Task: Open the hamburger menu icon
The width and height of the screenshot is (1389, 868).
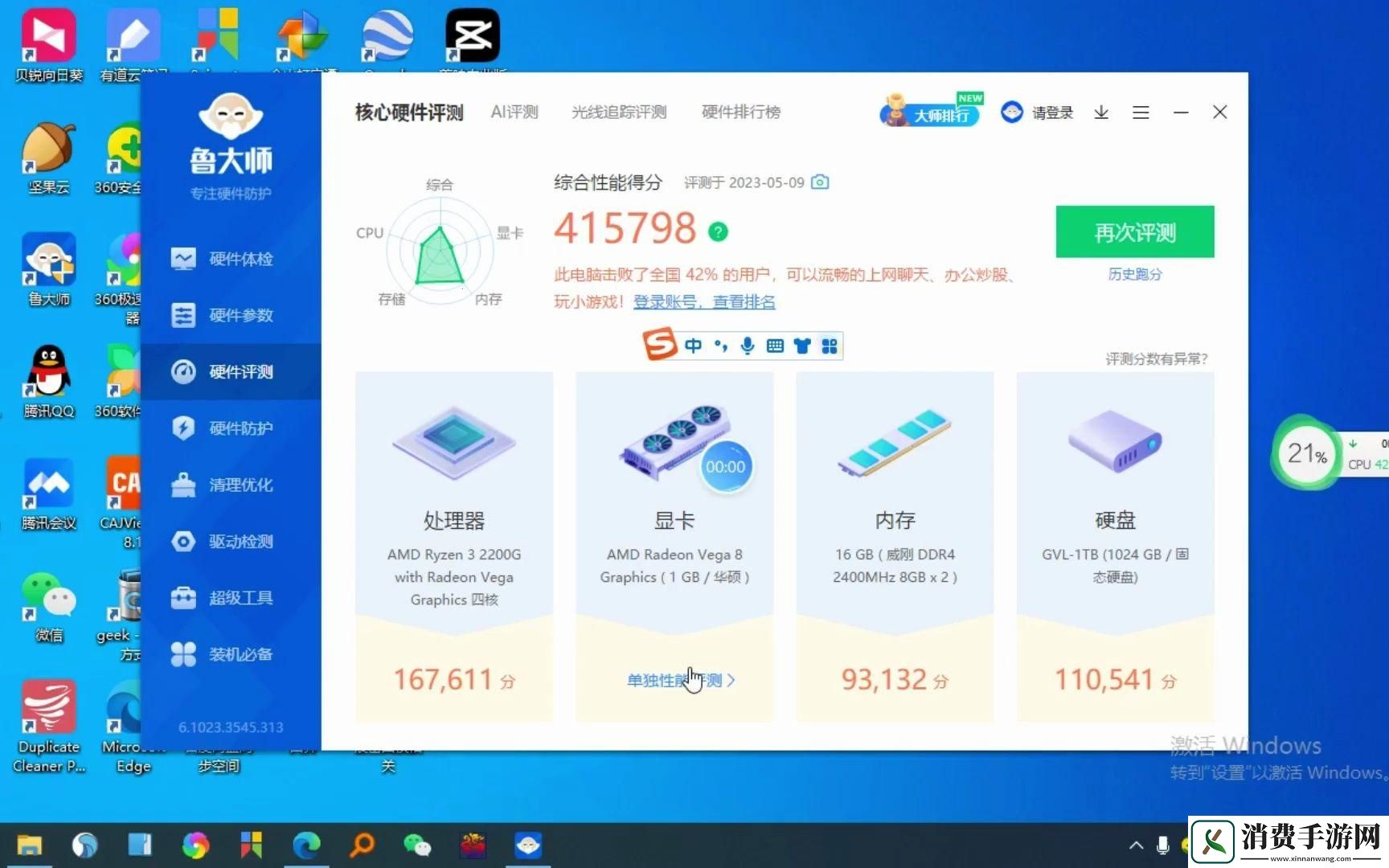Action: click(1141, 113)
